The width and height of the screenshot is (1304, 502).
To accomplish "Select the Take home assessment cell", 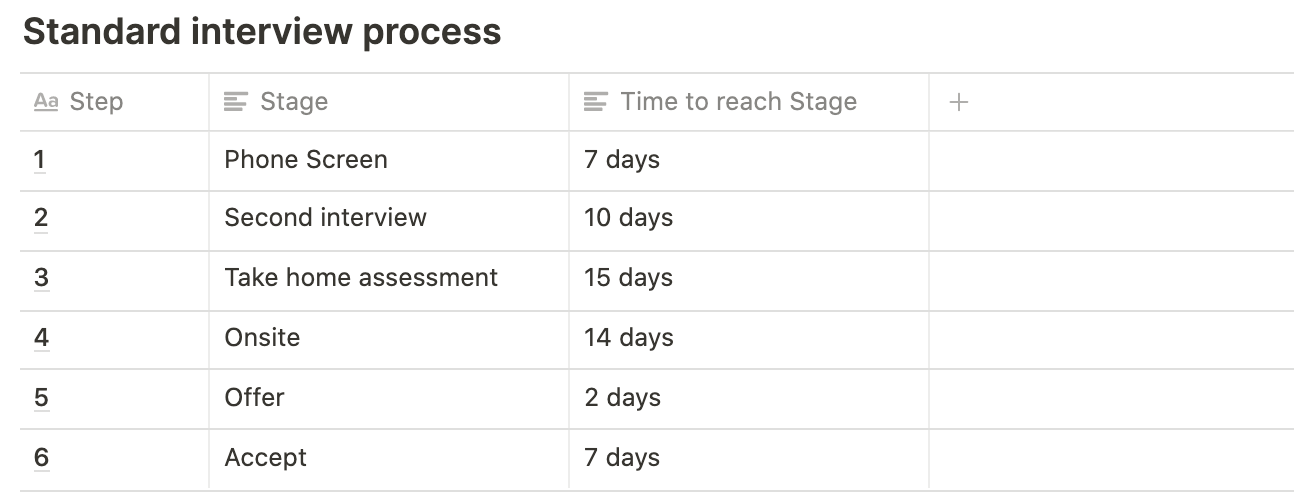I will (x=389, y=280).
